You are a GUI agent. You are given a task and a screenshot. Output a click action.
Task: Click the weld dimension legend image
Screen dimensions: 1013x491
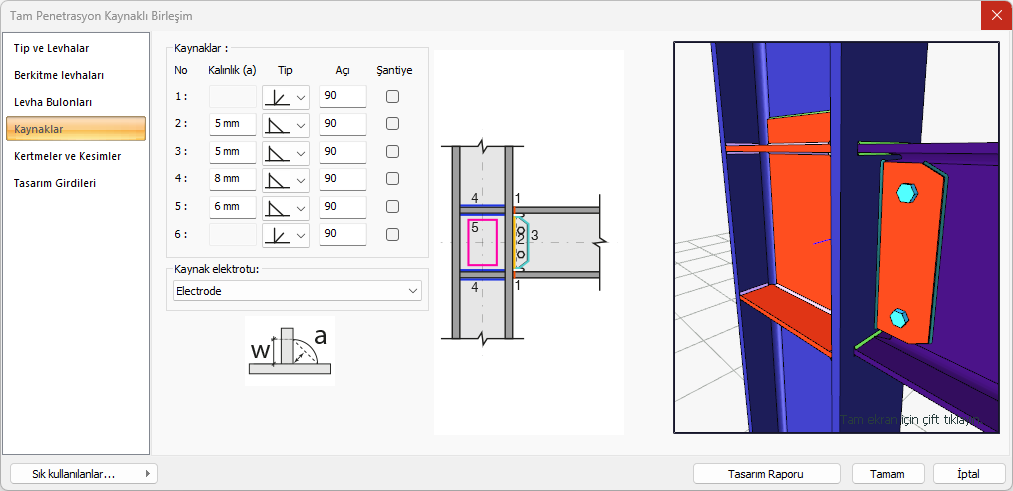tap(290, 351)
